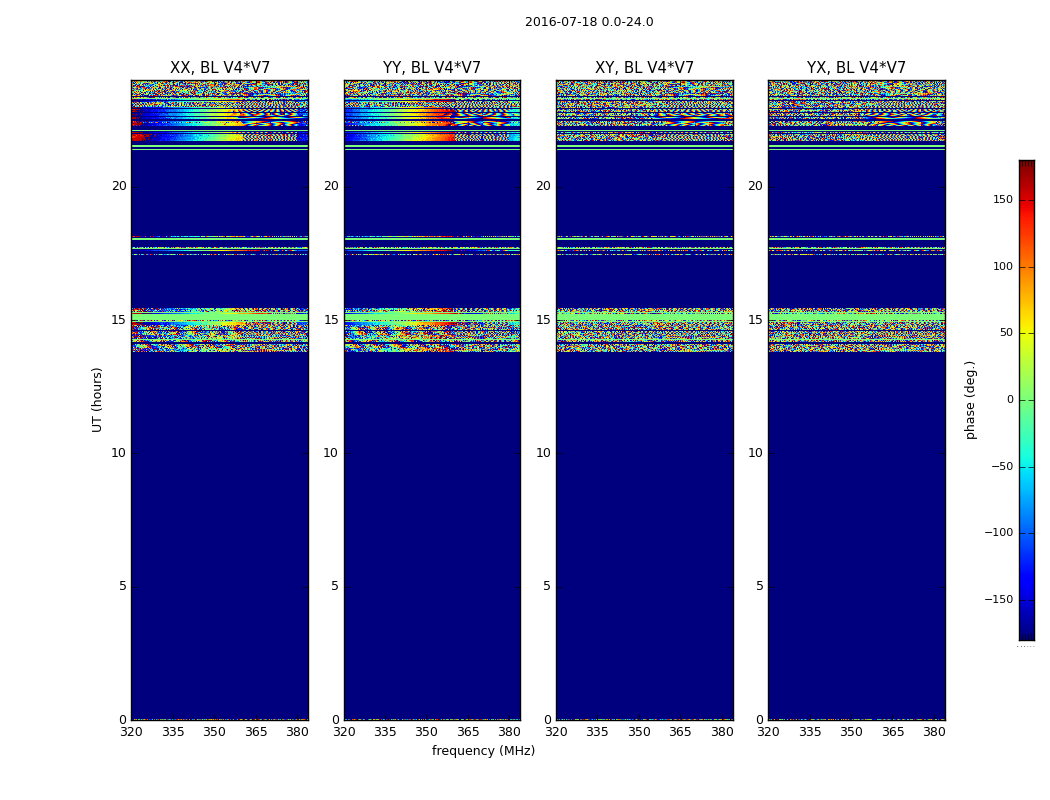Screen dimensions: 1050x800
Task: Click the figure title "2016-07-18 0.0-24.0"
Action: (589, 22)
